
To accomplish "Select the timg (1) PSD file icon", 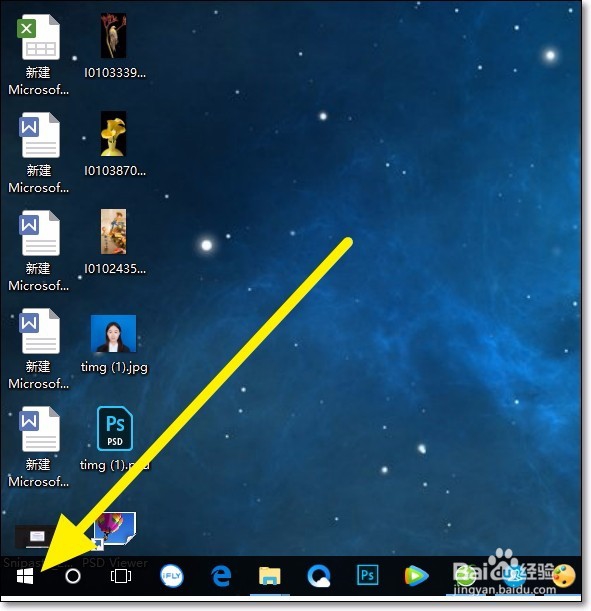I will 115,428.
